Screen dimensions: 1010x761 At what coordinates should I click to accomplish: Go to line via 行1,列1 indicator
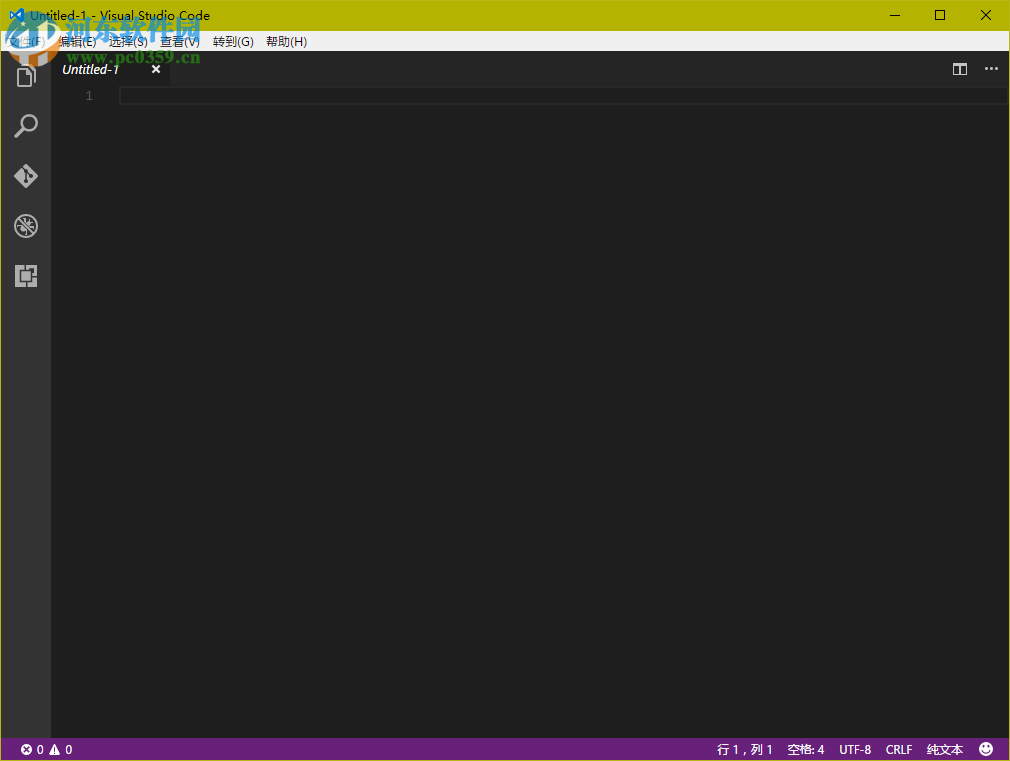click(743, 748)
